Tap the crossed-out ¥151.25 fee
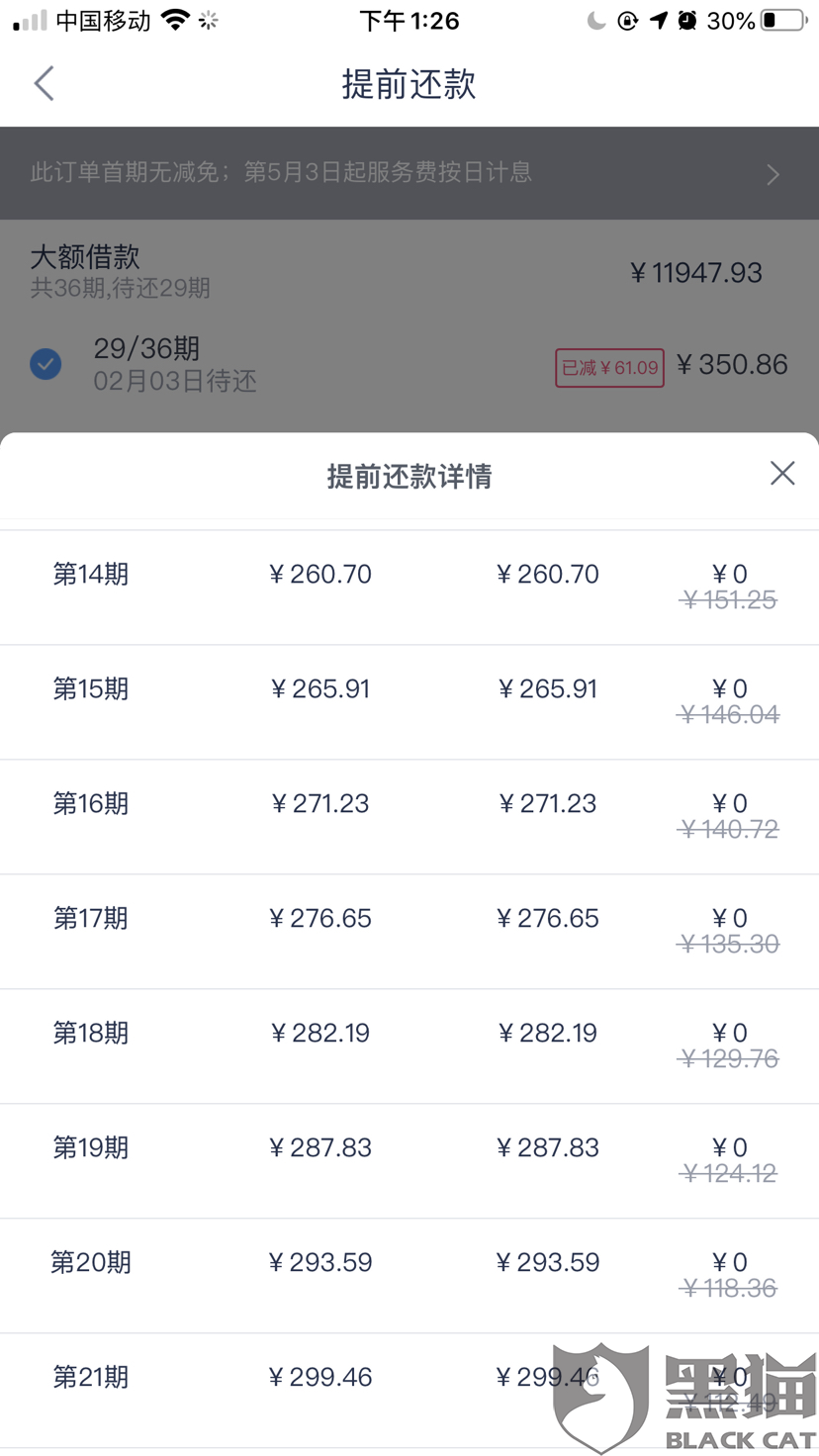This screenshot has height=1456, width=819. coord(729,600)
